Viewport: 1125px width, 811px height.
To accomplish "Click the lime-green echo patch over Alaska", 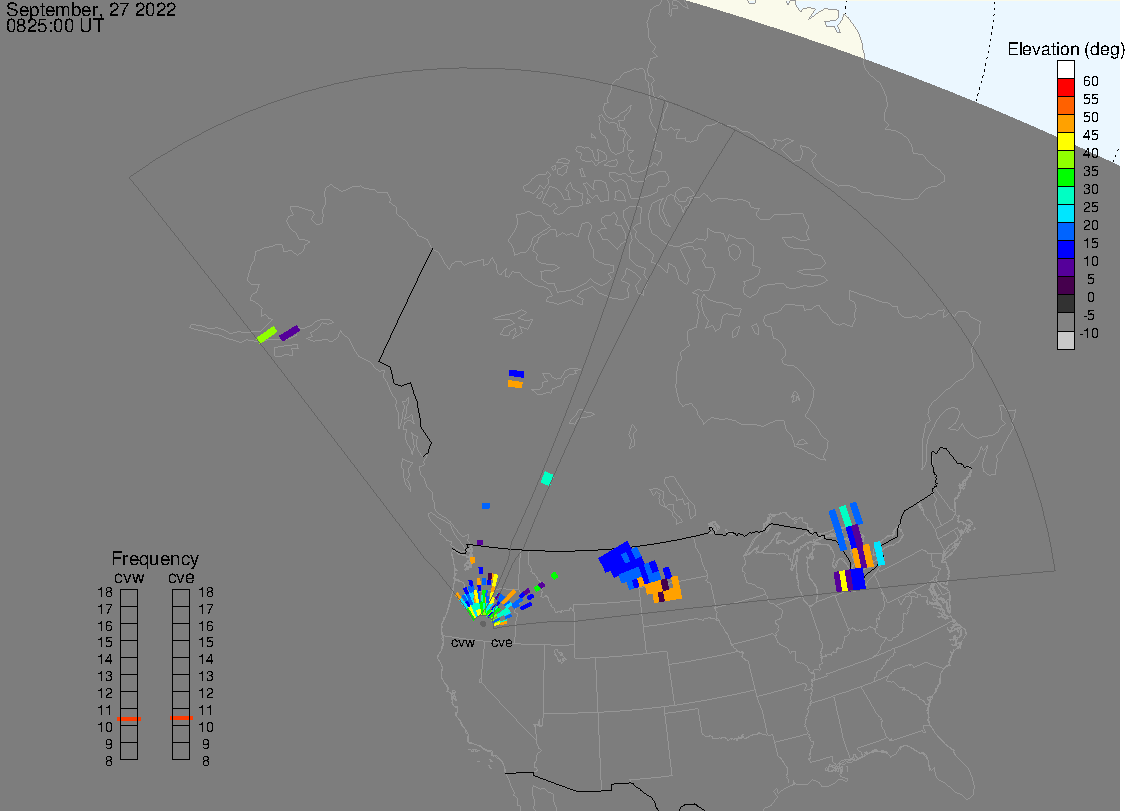I will click(267, 334).
